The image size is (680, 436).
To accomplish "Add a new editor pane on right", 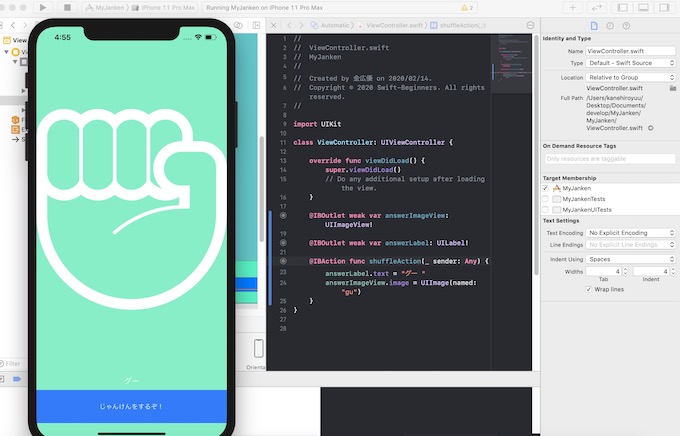I will [x=257, y=25].
